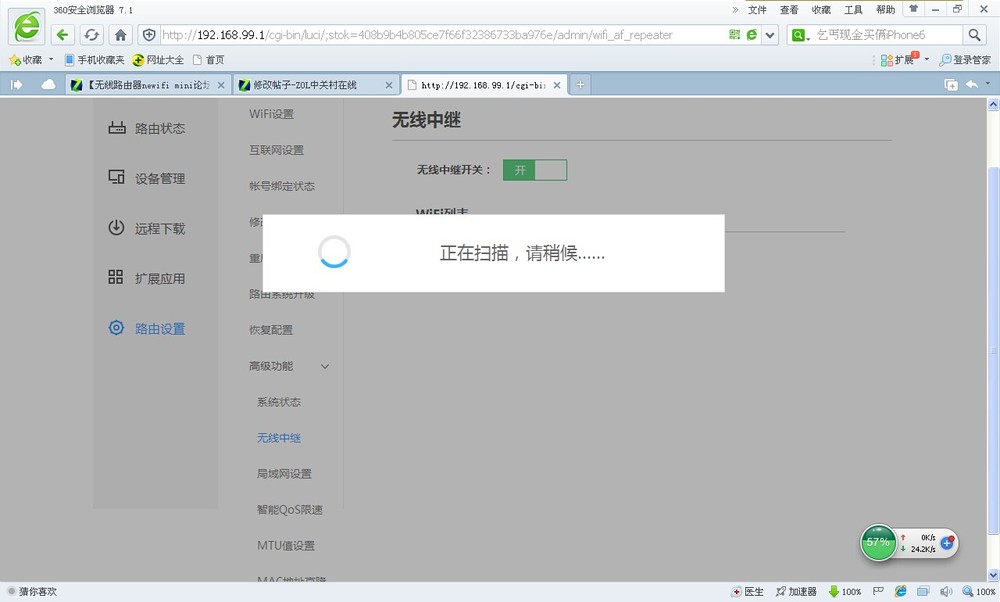The width and height of the screenshot is (1000, 602).
Task: Select 远程下载 in the router sidebar
Action: 147,228
